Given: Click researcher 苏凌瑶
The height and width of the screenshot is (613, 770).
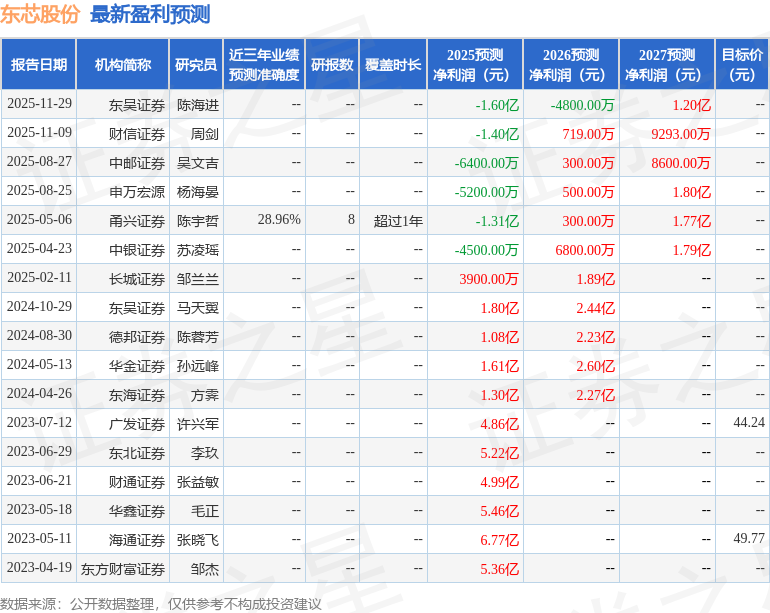Looking at the screenshot, I should (x=197, y=250).
